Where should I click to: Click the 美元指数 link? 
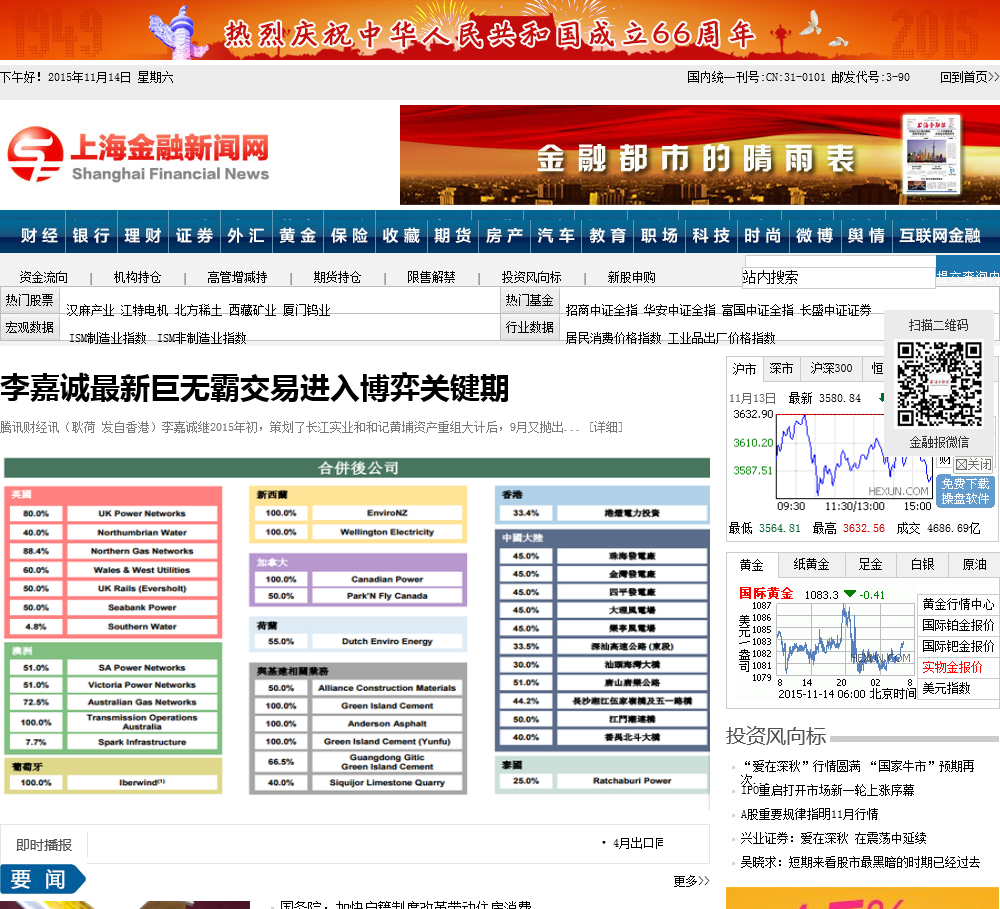coord(946,688)
